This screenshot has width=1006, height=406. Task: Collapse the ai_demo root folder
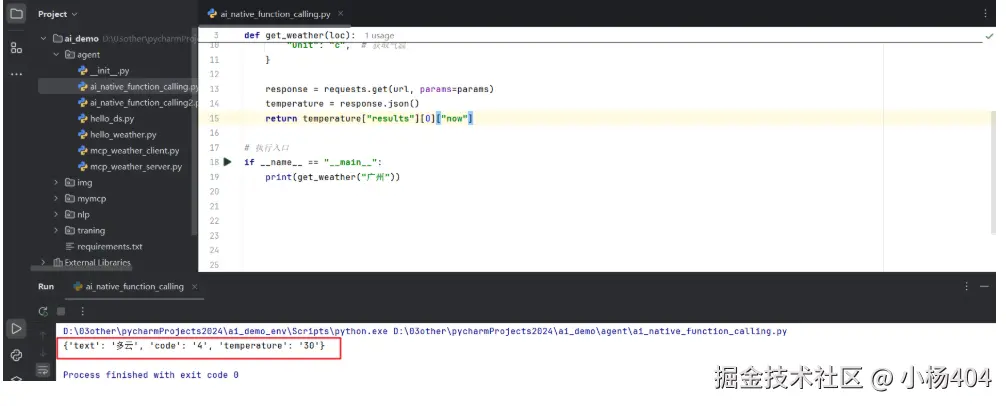tap(44, 38)
